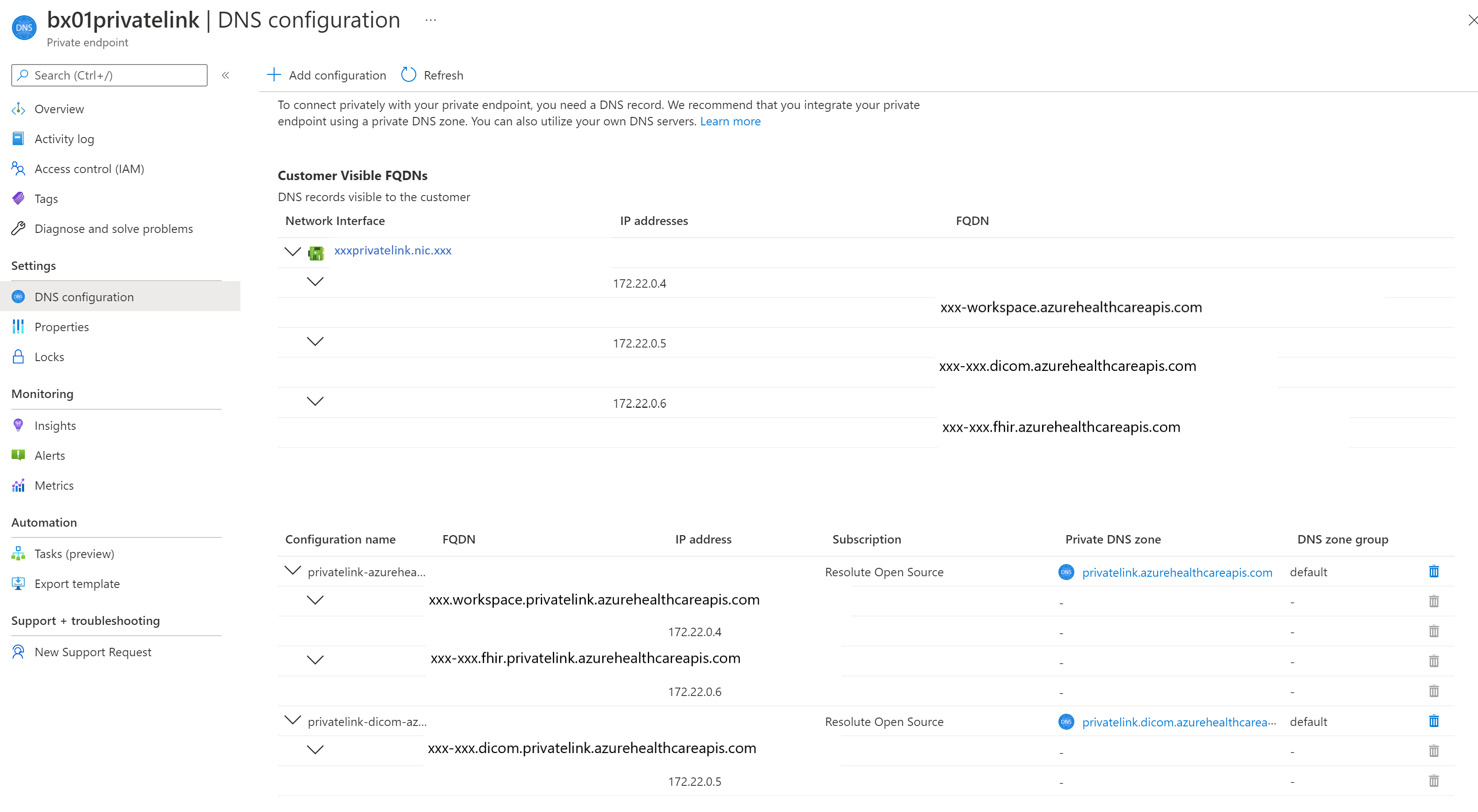Expand the privatelink-dicom-az... configuration row
This screenshot has width=1478, height=812.
point(291,721)
